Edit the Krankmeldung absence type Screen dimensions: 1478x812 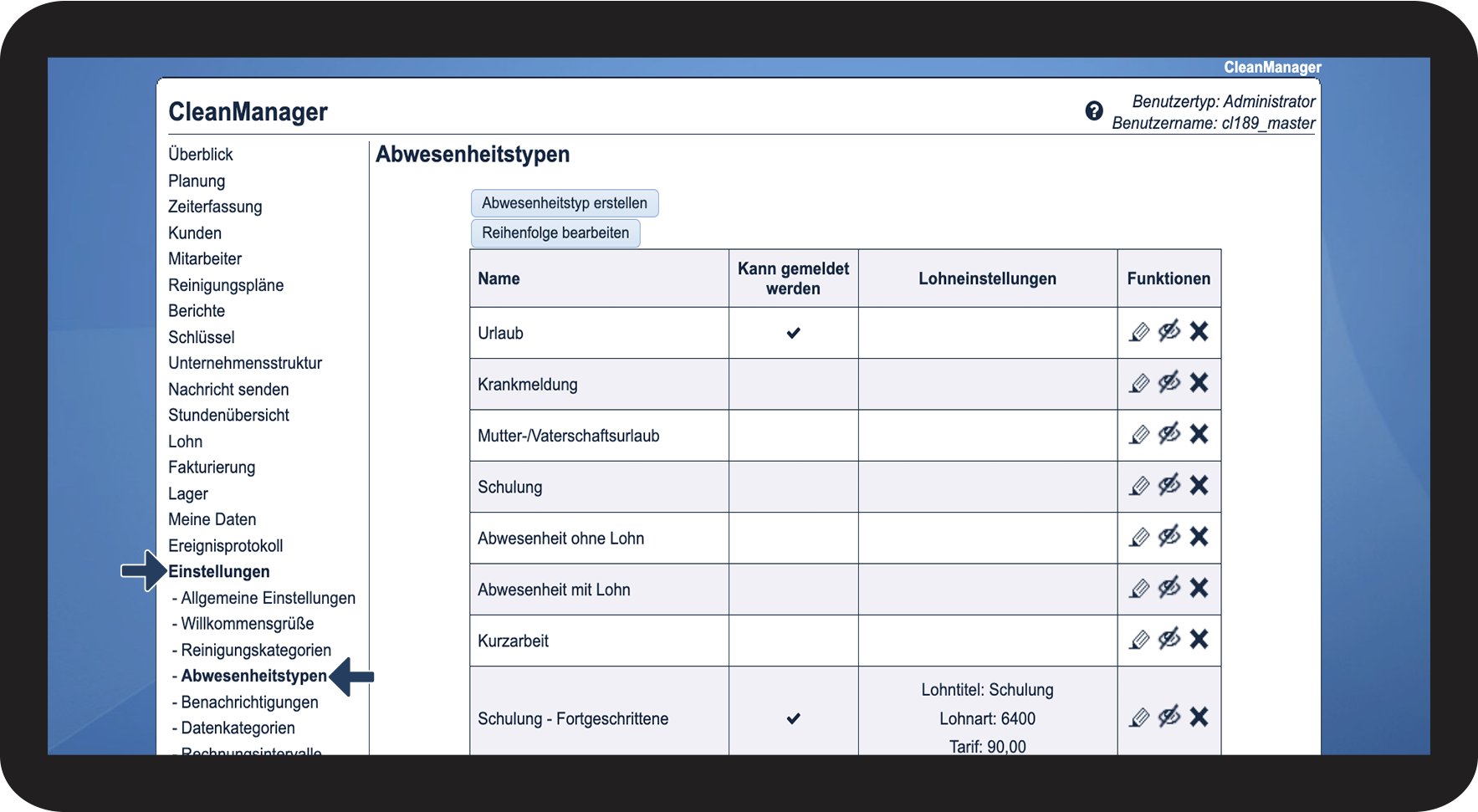tap(1139, 383)
